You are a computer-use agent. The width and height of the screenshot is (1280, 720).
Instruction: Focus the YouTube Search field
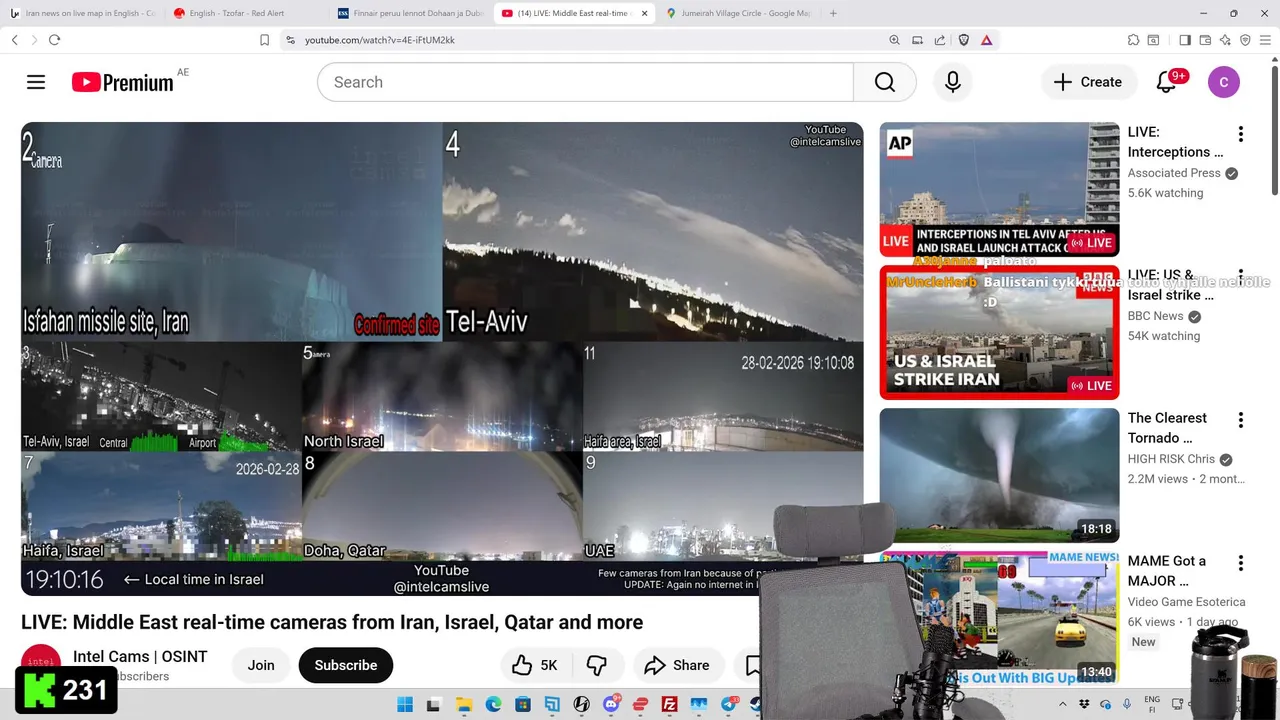coord(585,82)
